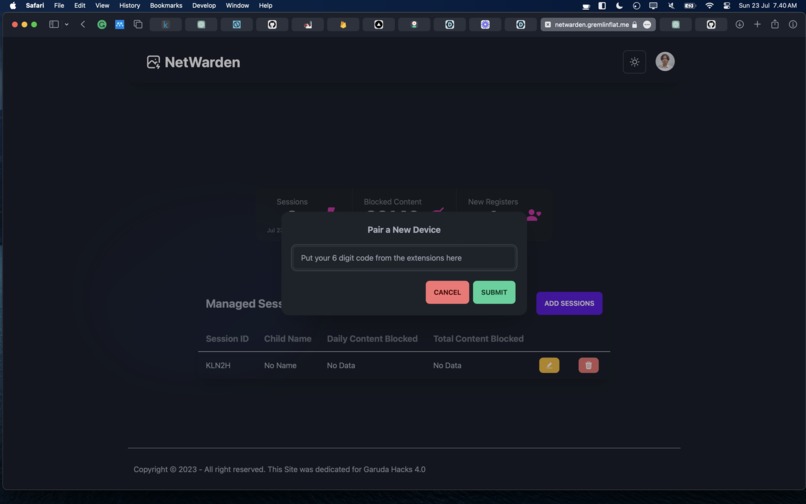Click the blue extension icon beside Grammarly
The image size is (806, 504).
coord(119,24)
